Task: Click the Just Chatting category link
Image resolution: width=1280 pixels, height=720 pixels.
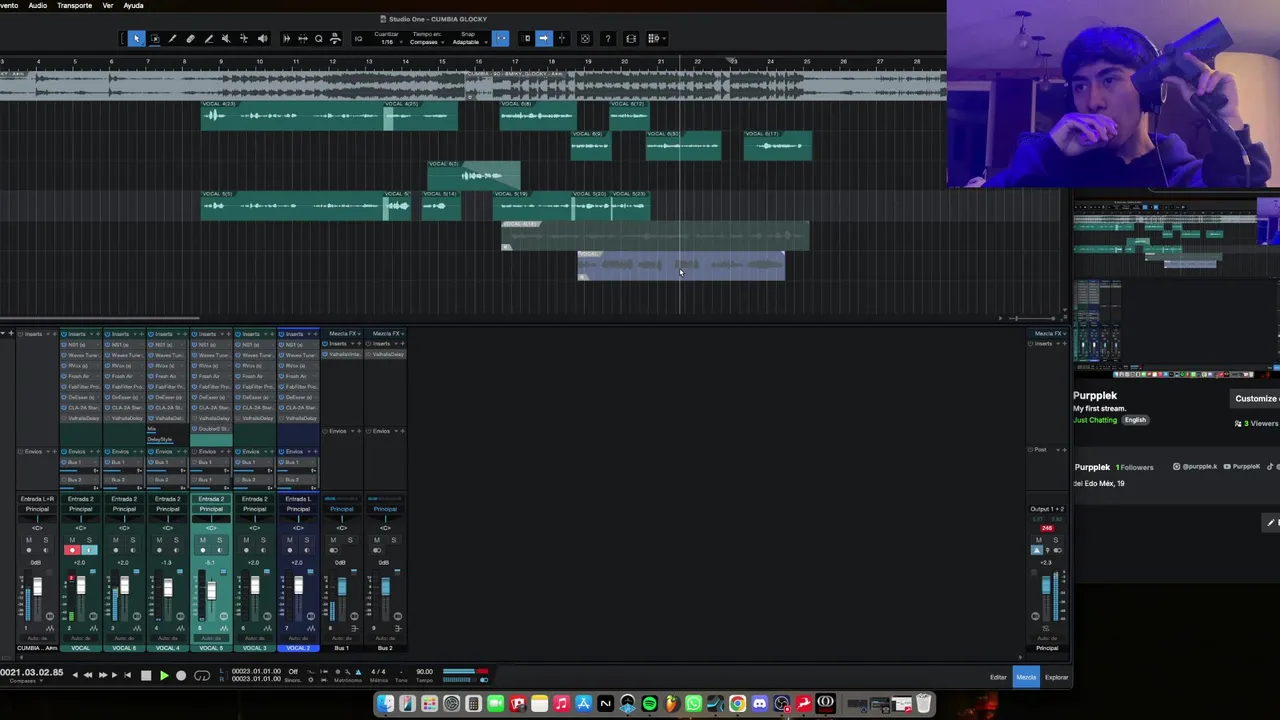Action: [x=1095, y=420]
